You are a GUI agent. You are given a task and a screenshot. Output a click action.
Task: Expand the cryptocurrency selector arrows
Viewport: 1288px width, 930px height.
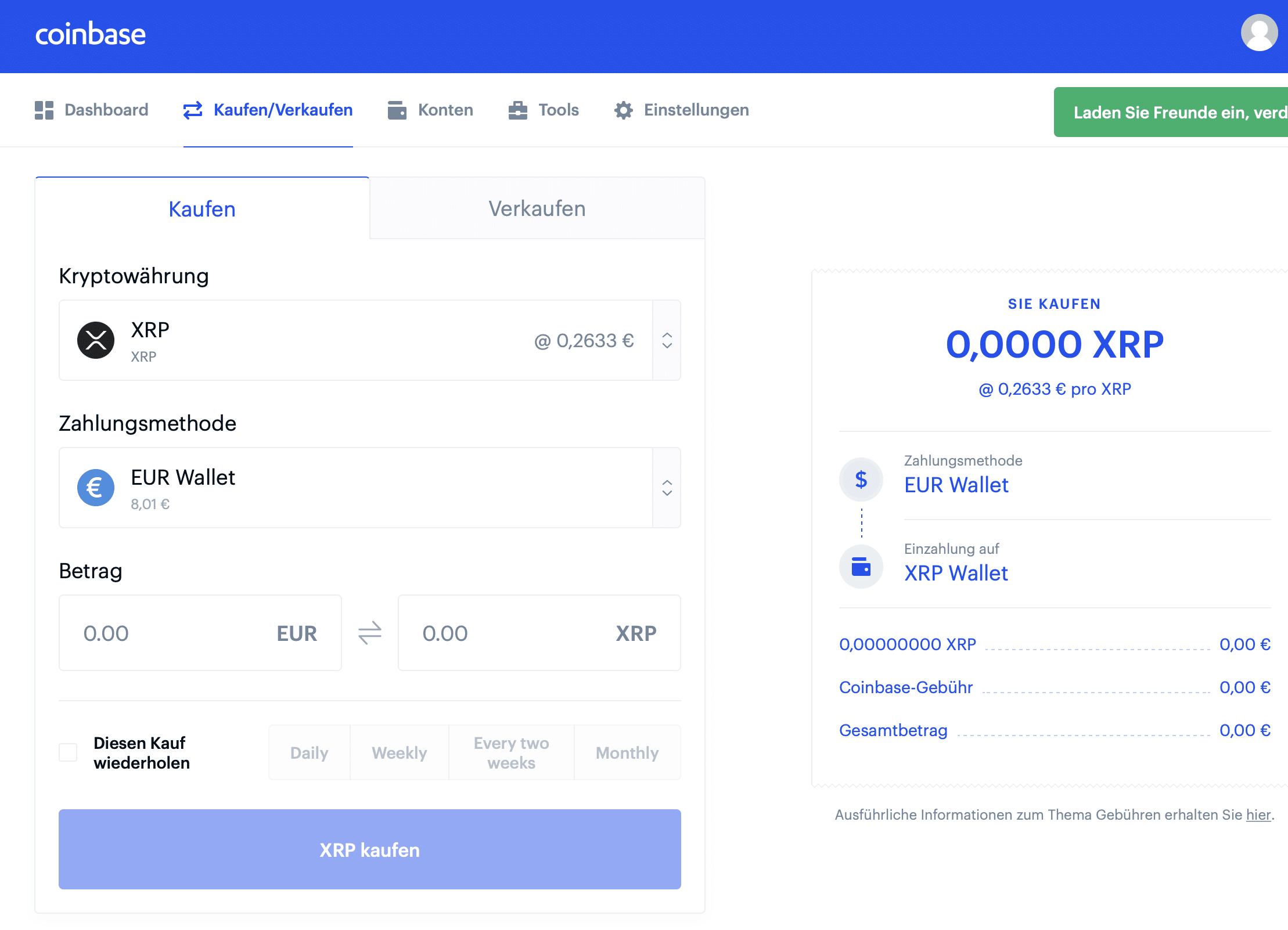pyautogui.click(x=667, y=340)
